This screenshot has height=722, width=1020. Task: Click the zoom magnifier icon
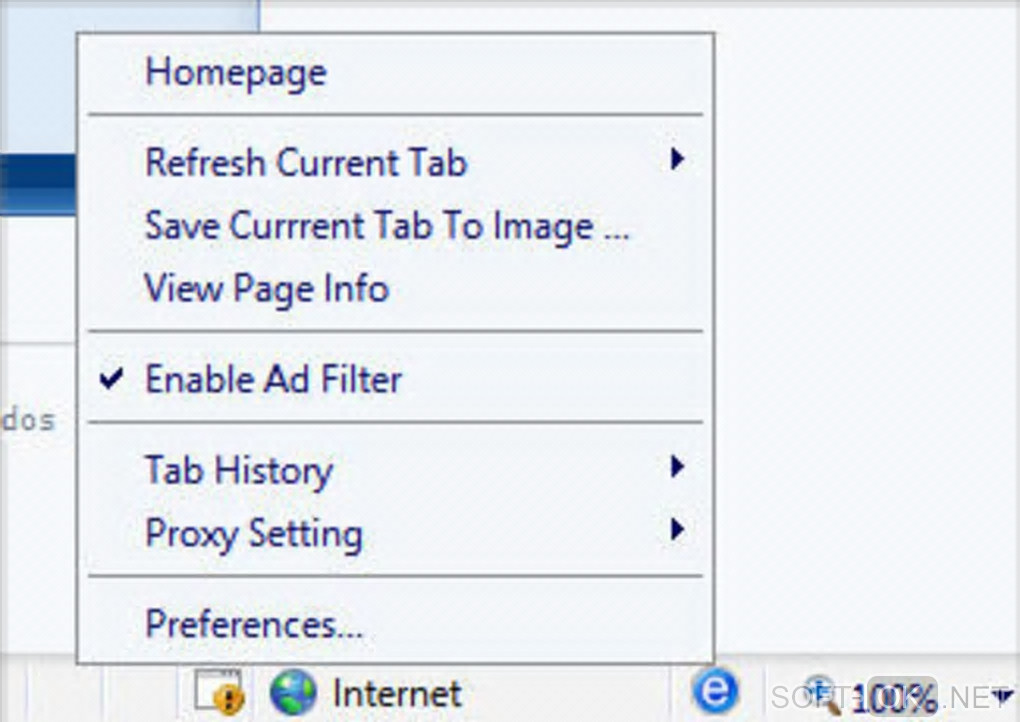coord(822,690)
